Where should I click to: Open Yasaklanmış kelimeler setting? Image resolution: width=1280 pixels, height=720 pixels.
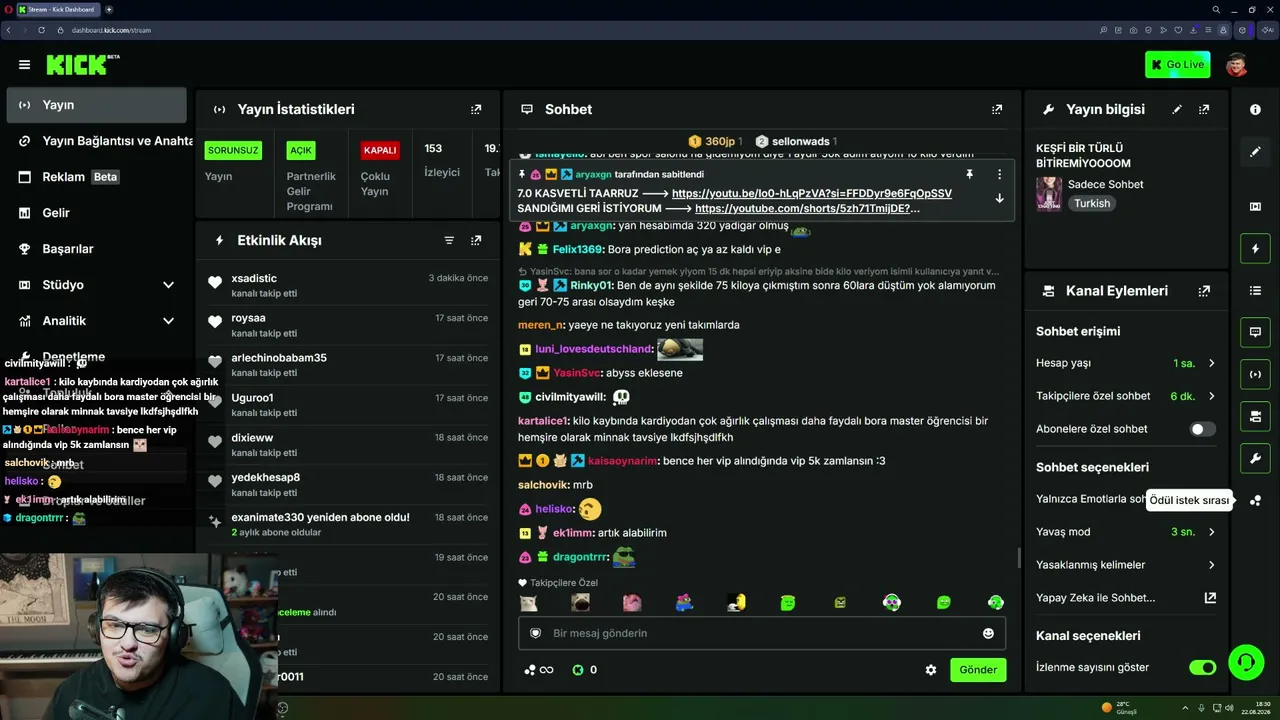tap(1126, 565)
